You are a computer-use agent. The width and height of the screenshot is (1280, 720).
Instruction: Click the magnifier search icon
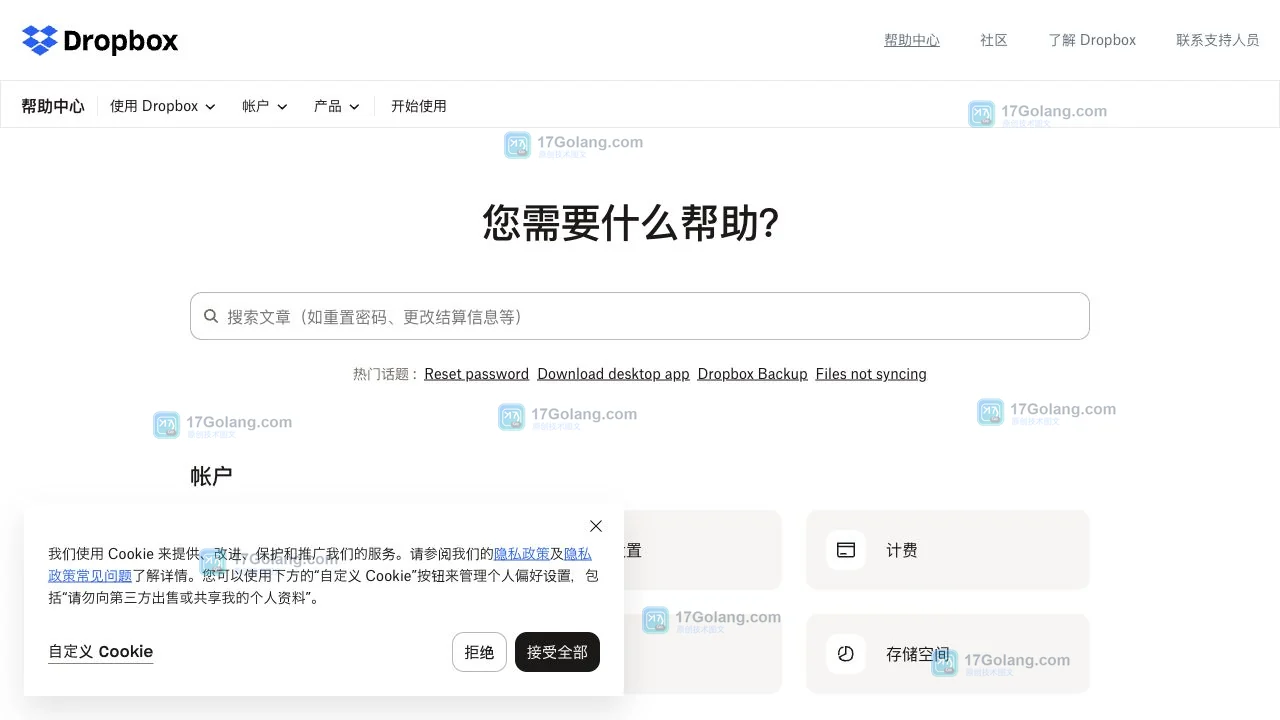211,316
